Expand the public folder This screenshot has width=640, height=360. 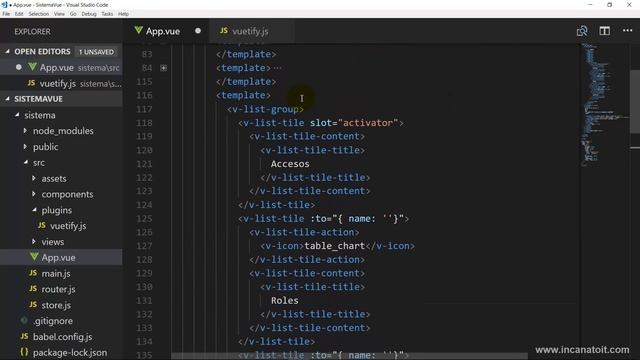point(25,147)
